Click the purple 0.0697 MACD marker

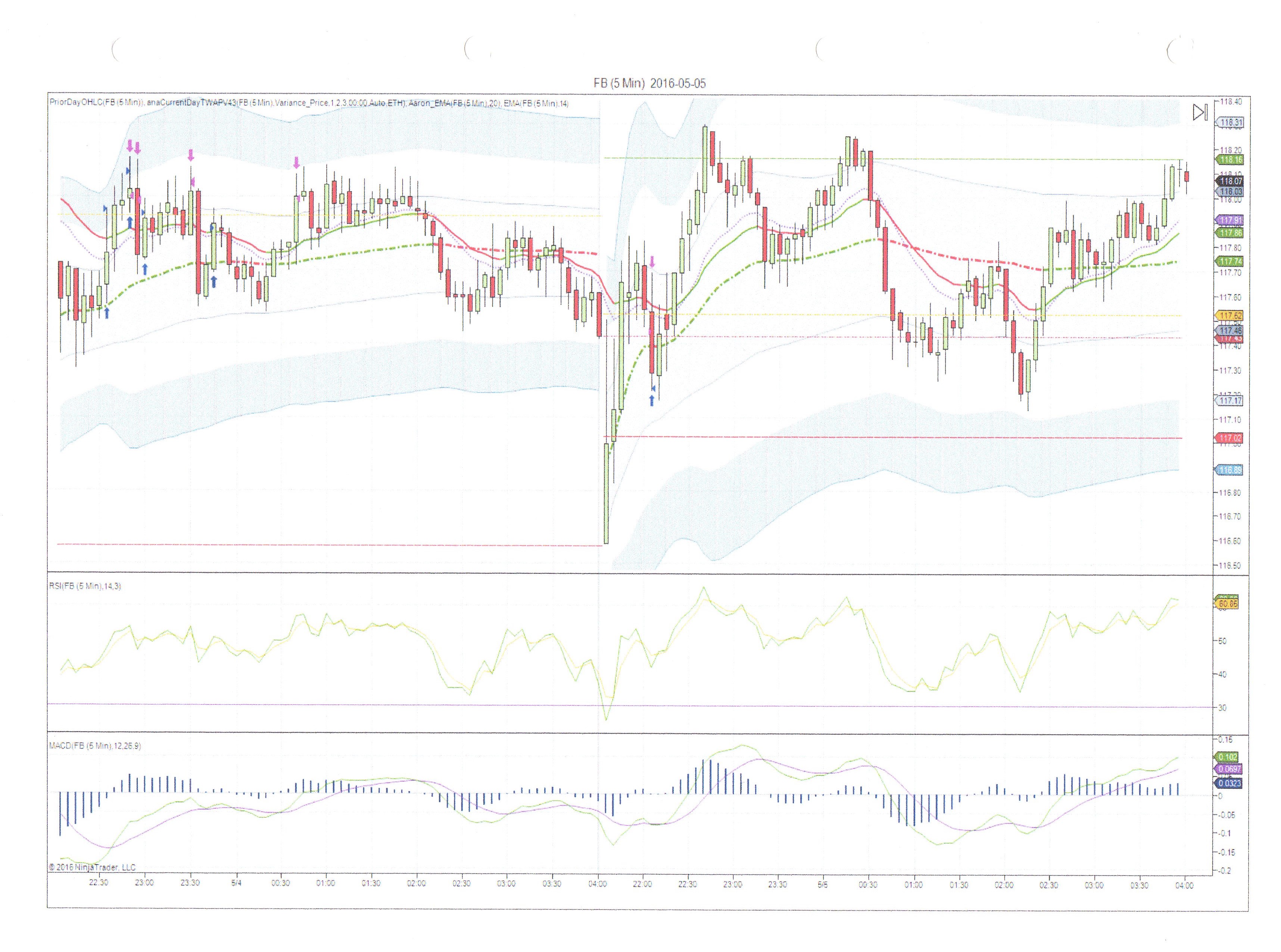tap(1229, 769)
